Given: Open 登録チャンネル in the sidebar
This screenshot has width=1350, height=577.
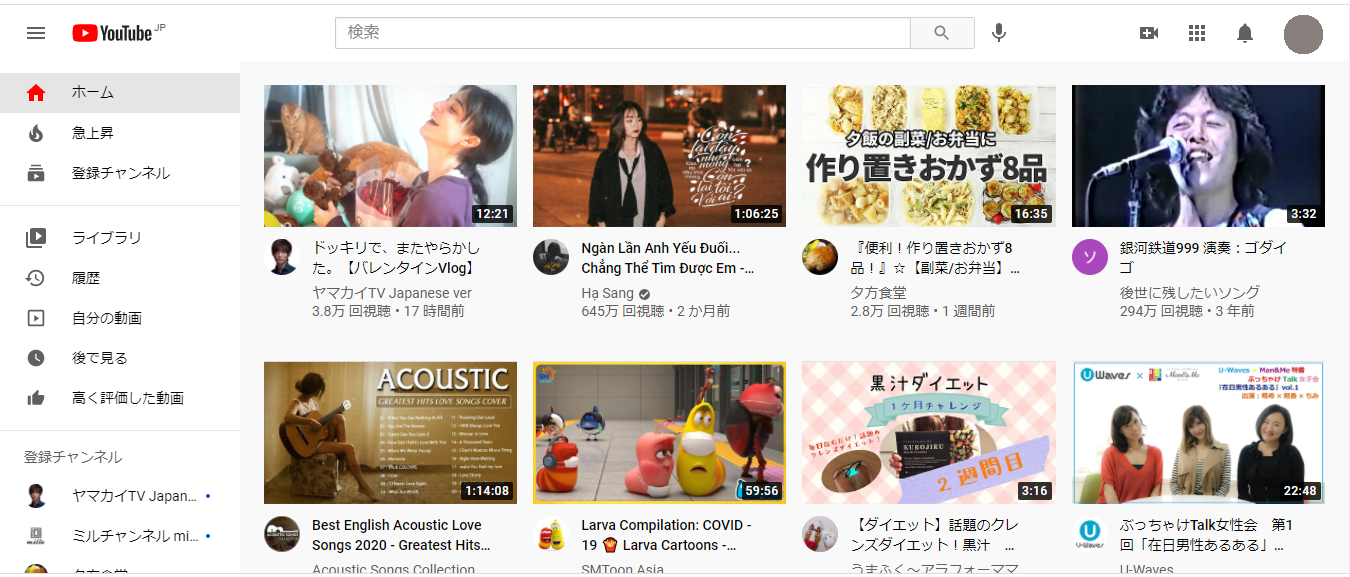Looking at the screenshot, I should pyautogui.click(x=120, y=173).
